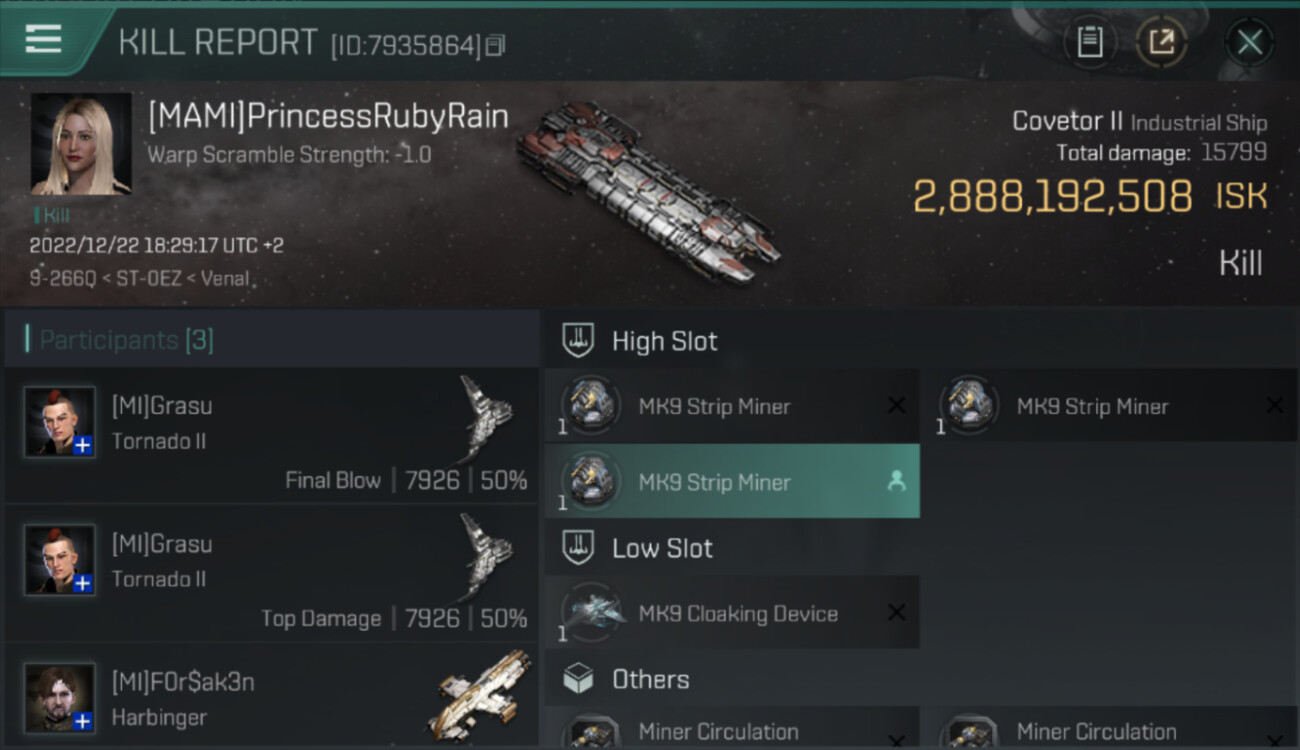Close the kill report window
The image size is (1300, 750).
1249,42
